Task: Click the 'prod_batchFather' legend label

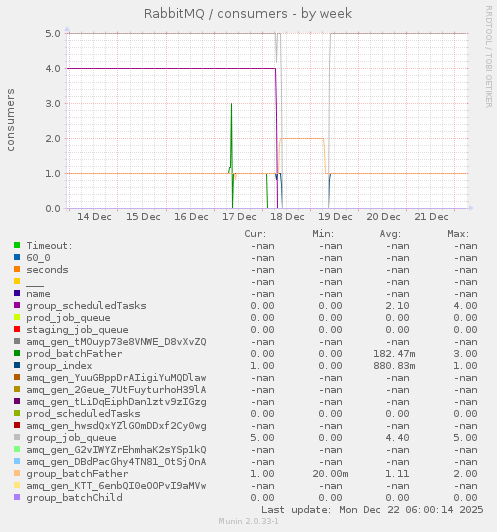Action: [x=74, y=354]
